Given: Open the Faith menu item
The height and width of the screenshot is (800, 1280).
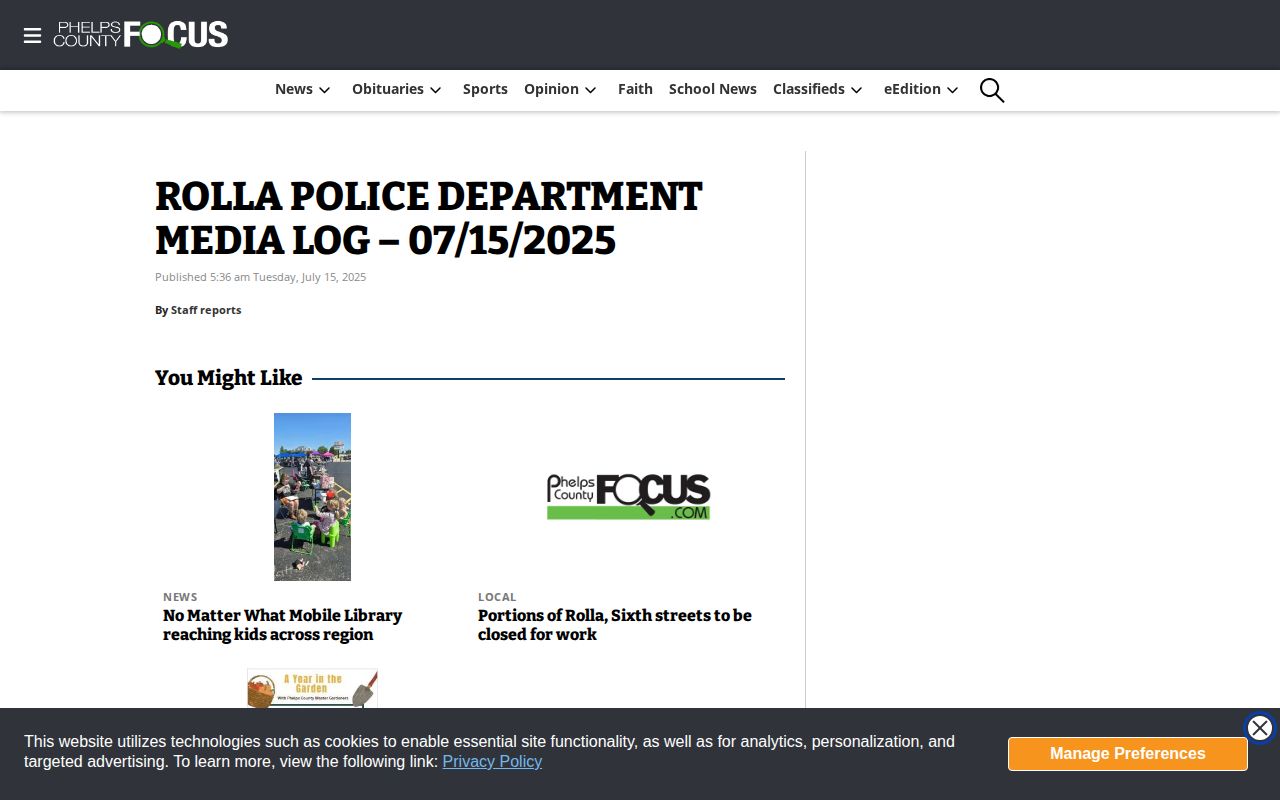Looking at the screenshot, I should 635,89.
